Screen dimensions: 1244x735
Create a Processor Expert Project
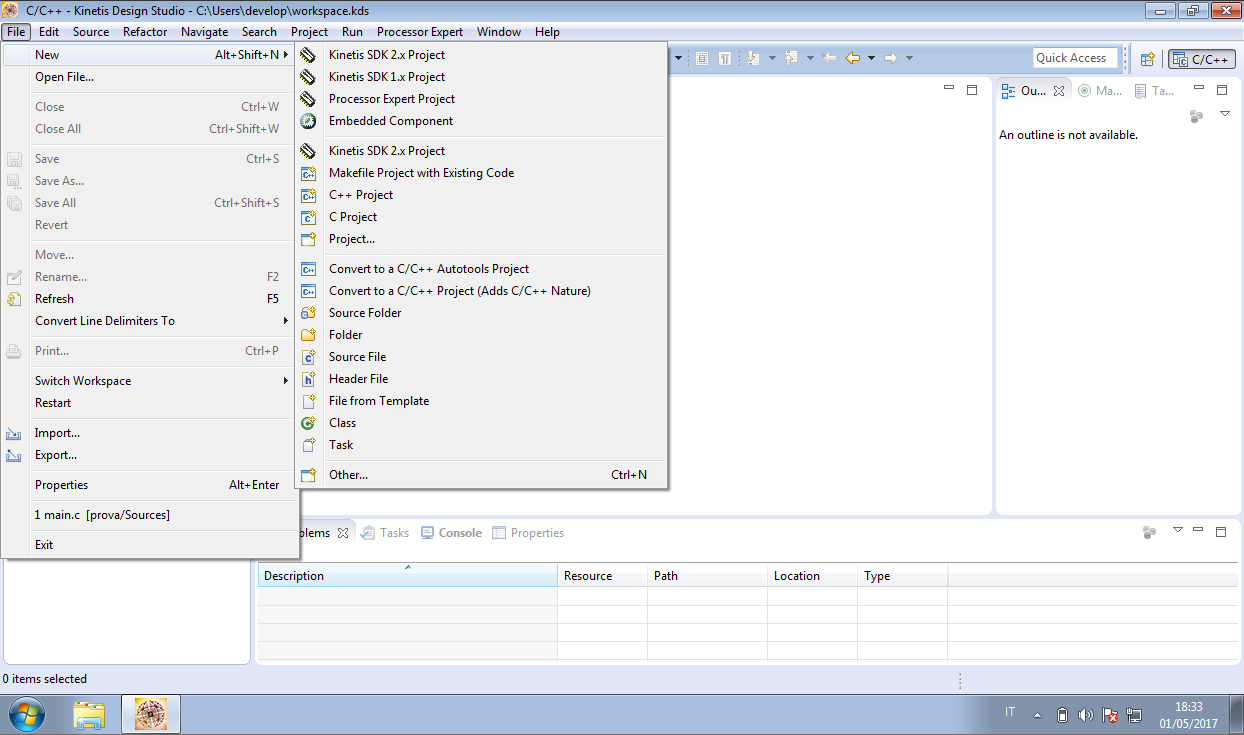click(482, 99)
